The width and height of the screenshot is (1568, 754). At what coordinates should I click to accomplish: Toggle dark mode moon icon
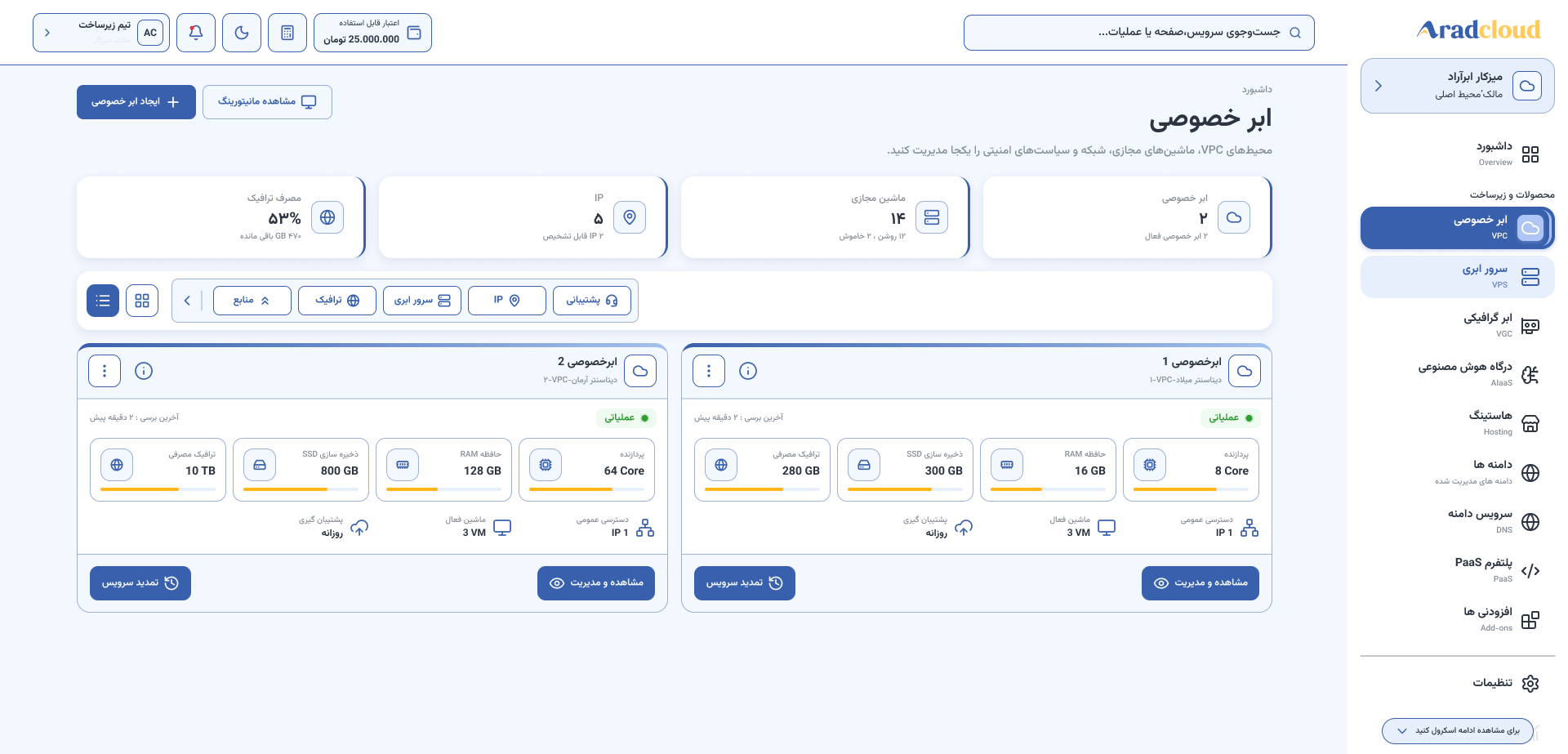click(x=242, y=33)
